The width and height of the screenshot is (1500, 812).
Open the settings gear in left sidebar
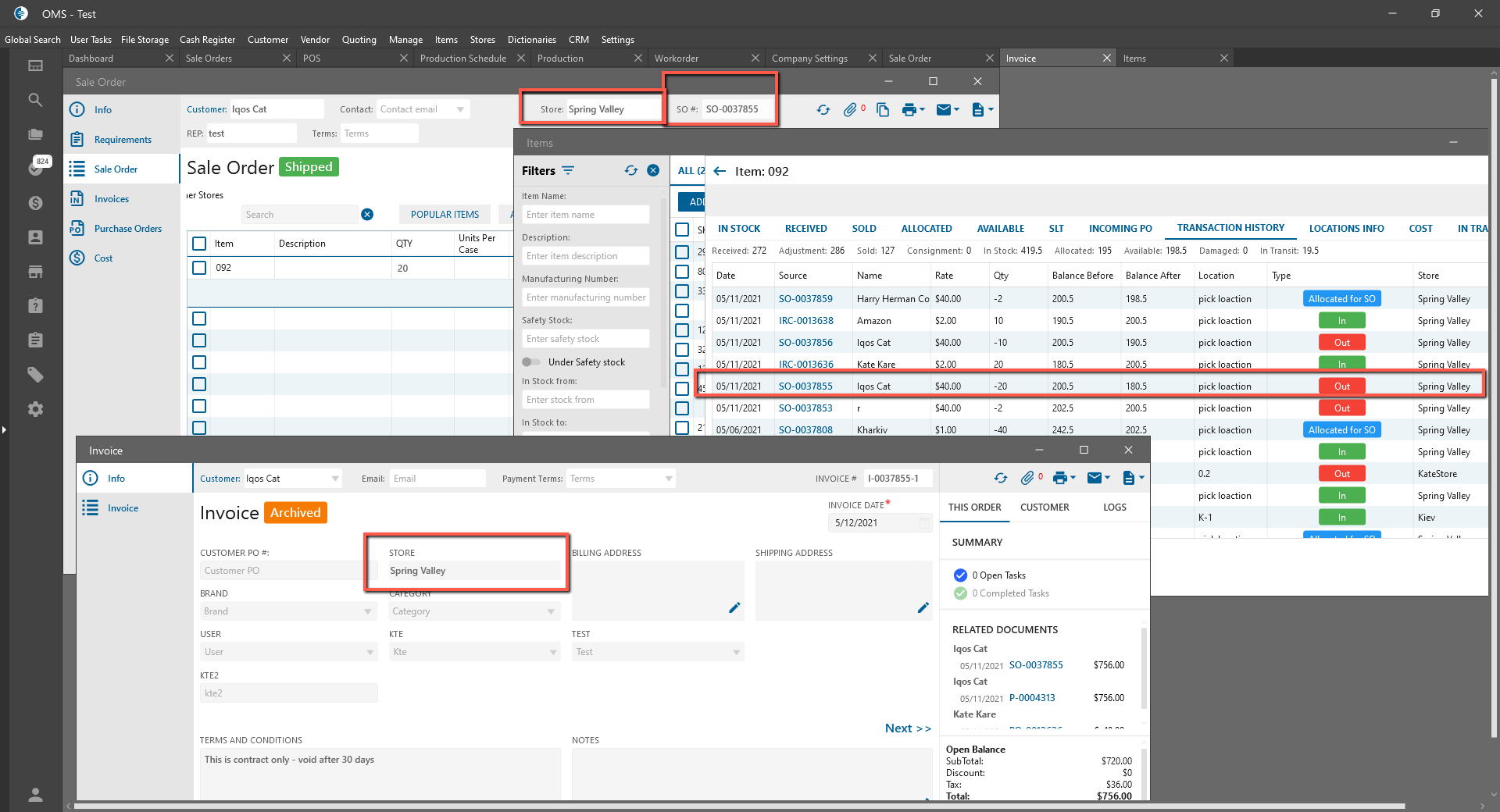[35, 409]
